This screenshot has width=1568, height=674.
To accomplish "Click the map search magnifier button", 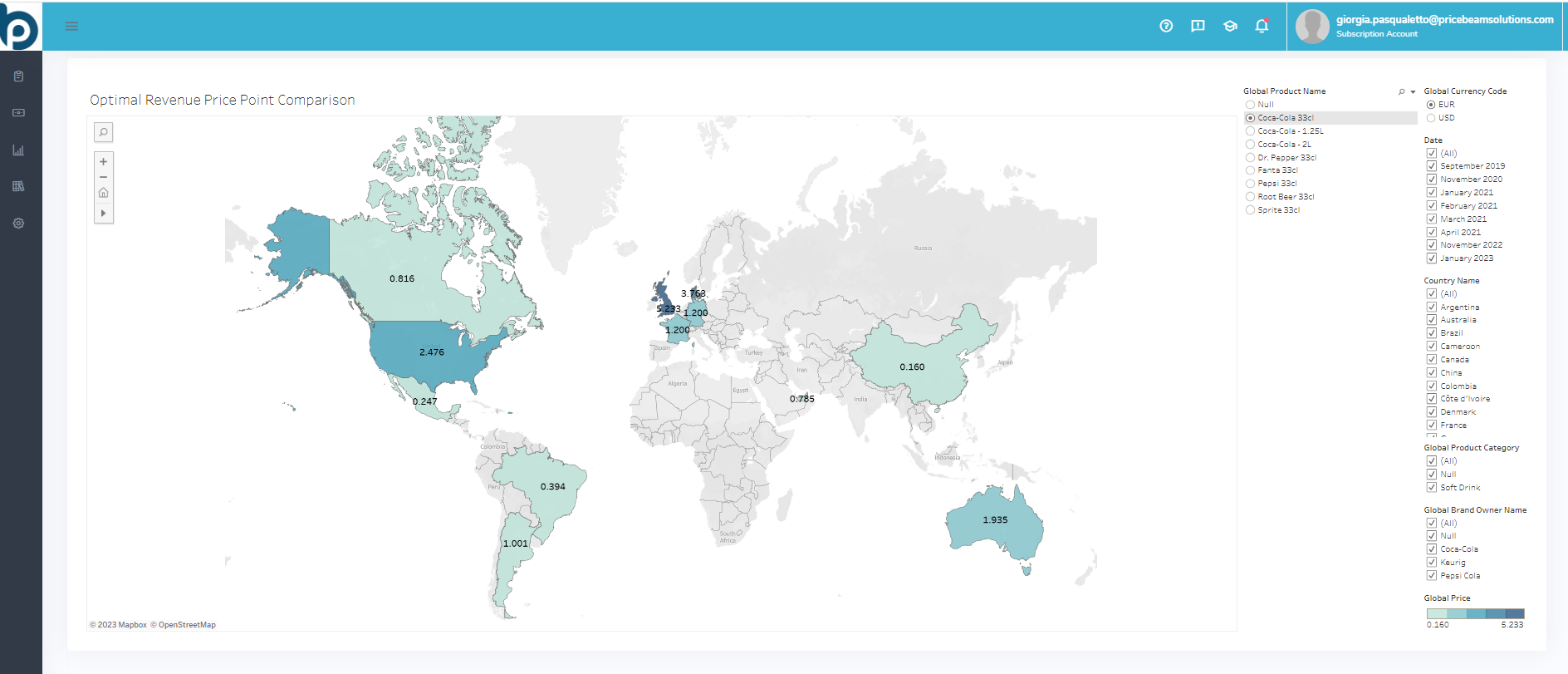I will [103, 132].
